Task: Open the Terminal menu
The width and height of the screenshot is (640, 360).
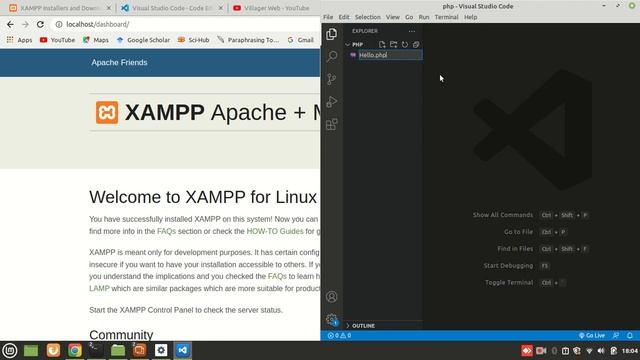Action: click(x=446, y=17)
